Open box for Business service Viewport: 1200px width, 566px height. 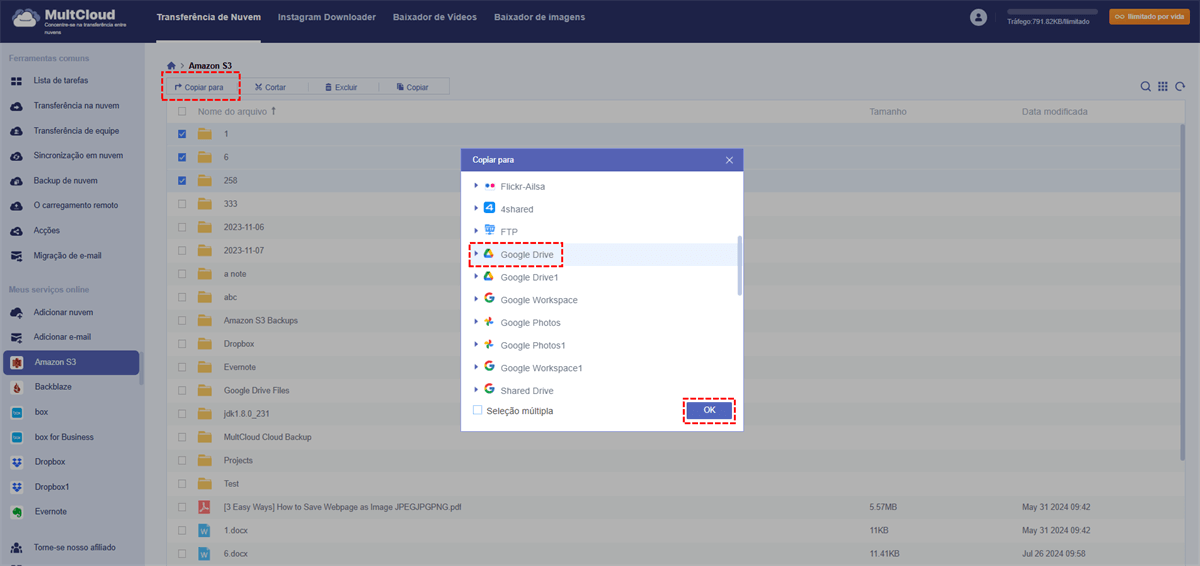64,436
